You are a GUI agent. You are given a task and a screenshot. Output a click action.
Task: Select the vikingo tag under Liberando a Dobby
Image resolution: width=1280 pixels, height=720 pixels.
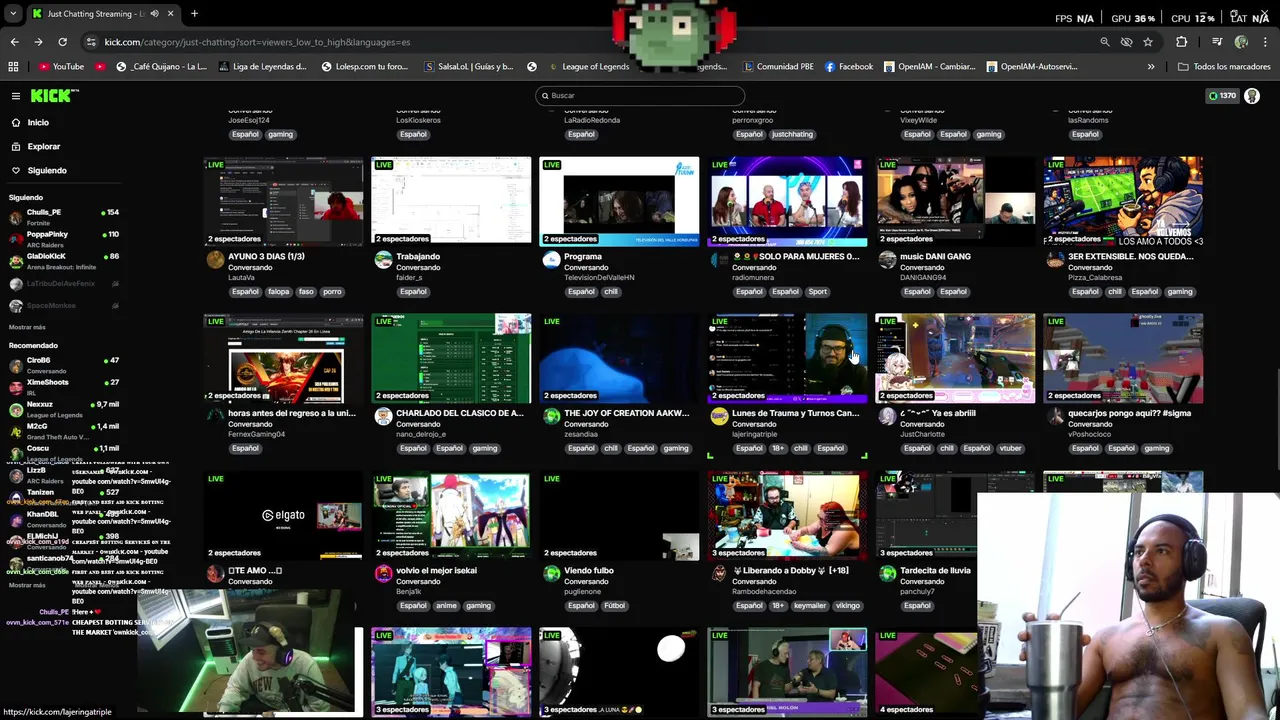click(x=847, y=606)
